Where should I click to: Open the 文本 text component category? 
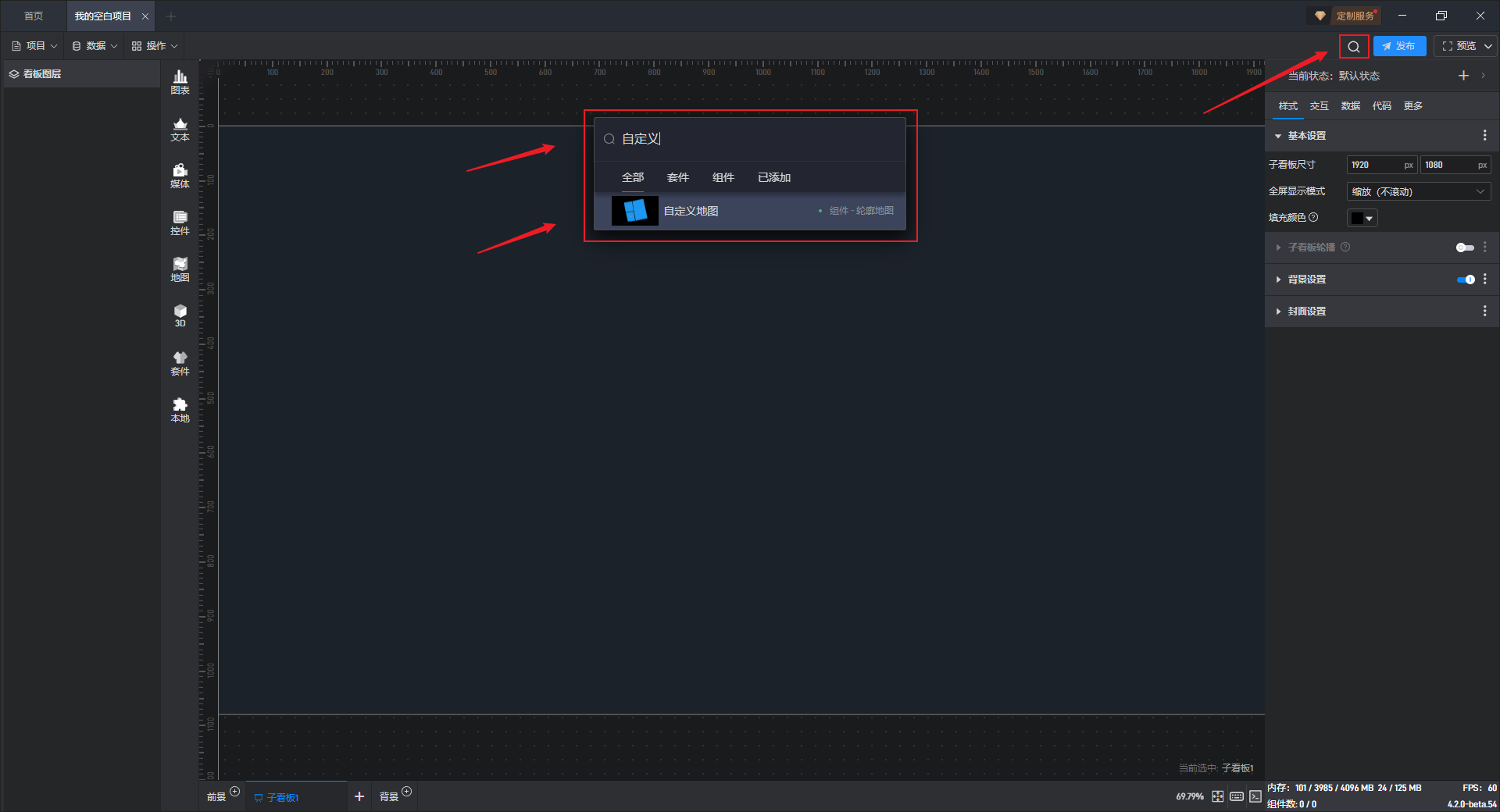180,129
